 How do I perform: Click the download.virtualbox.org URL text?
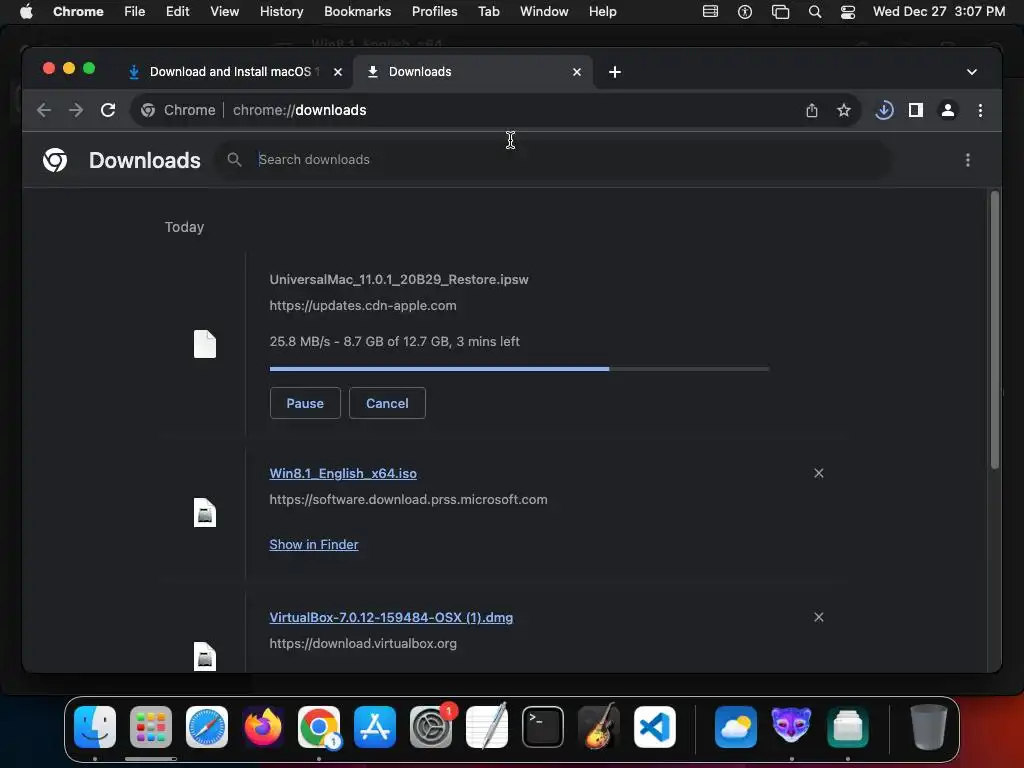[363, 643]
